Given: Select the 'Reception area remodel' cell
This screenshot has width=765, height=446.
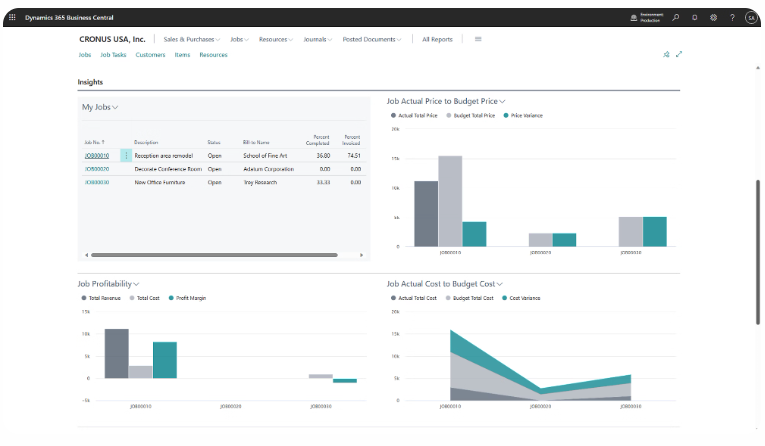Looking at the screenshot, I should click(163, 156).
